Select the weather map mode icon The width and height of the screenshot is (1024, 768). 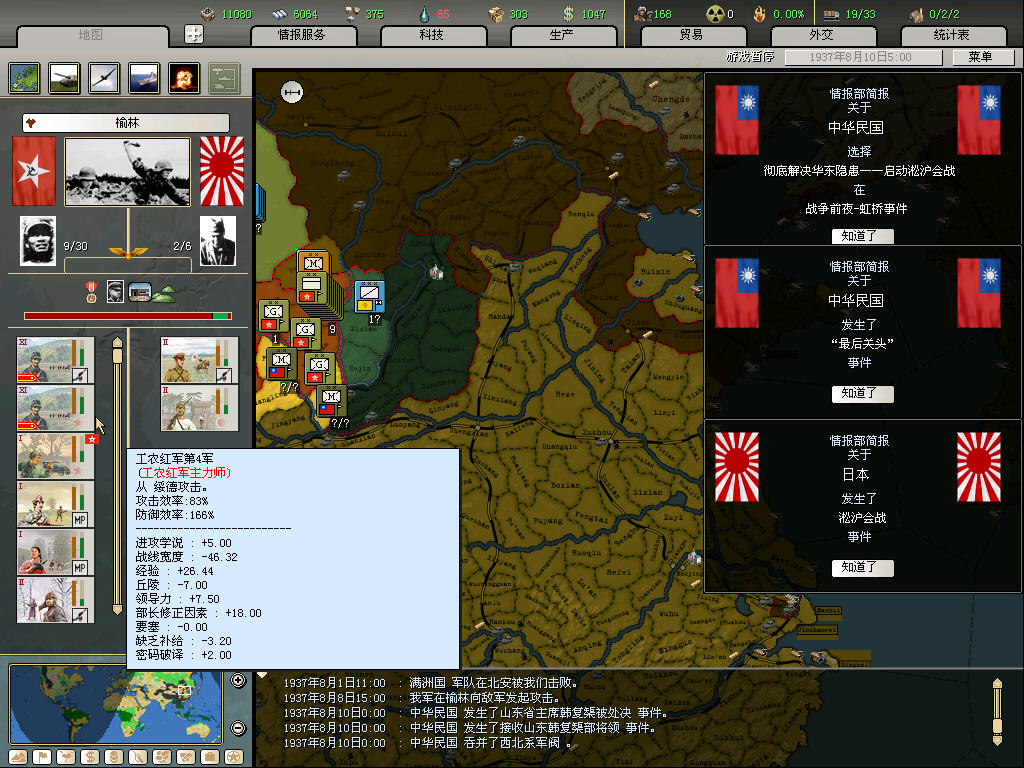pos(66,758)
